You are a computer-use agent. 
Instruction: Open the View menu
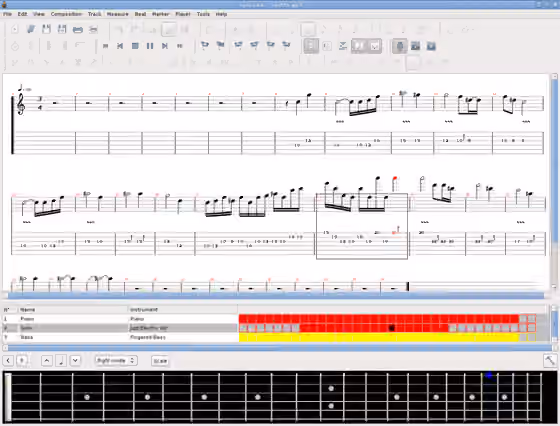click(39, 14)
